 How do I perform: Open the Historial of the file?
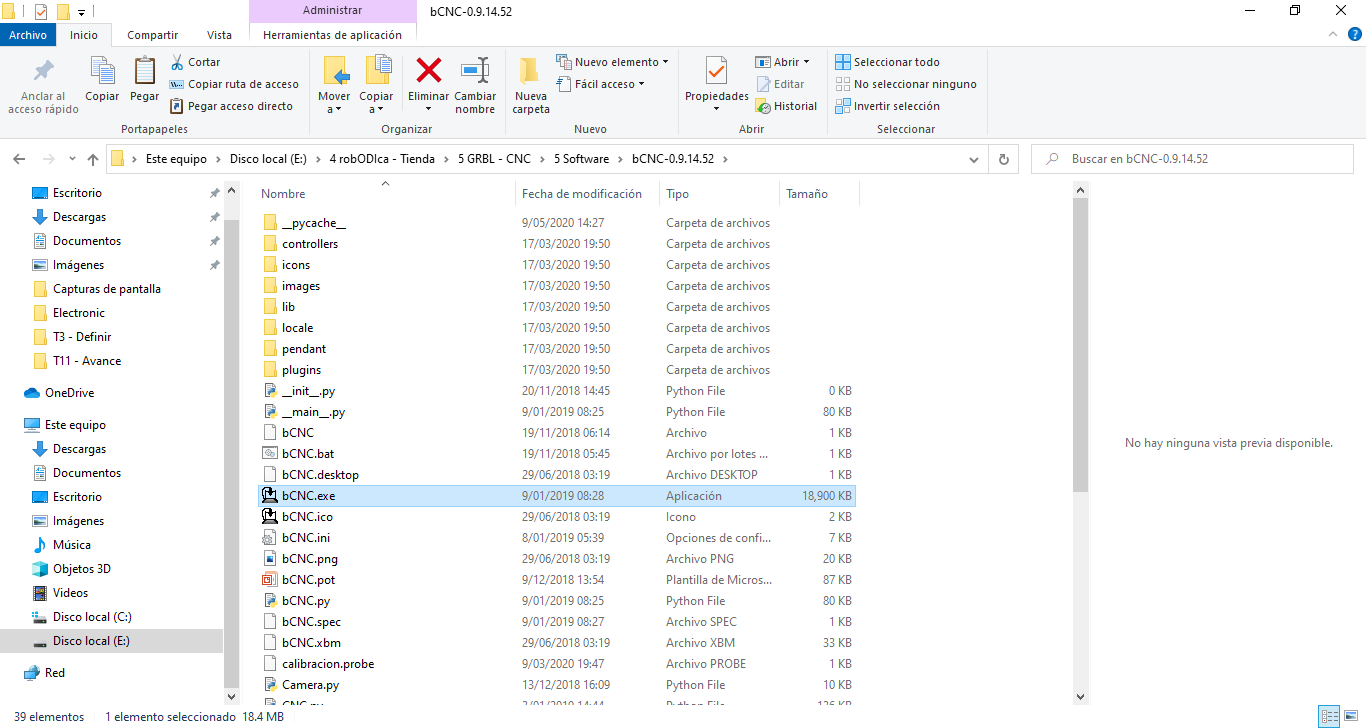pos(787,106)
